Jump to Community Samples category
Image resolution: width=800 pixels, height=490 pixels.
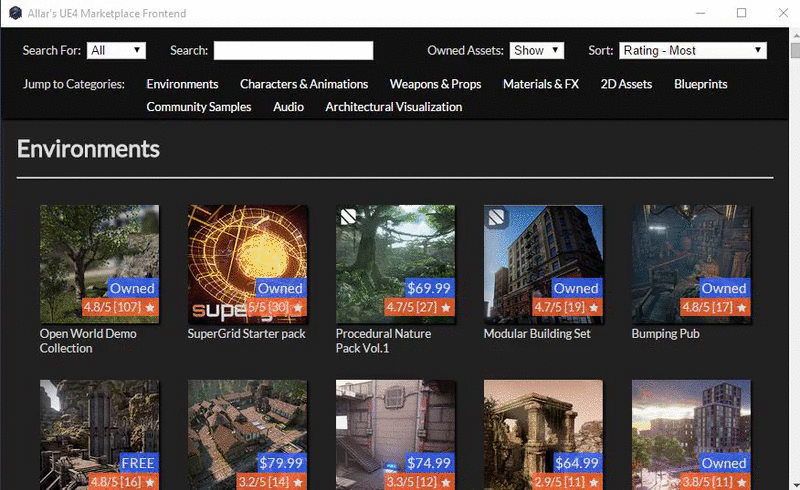pyautogui.click(x=198, y=107)
